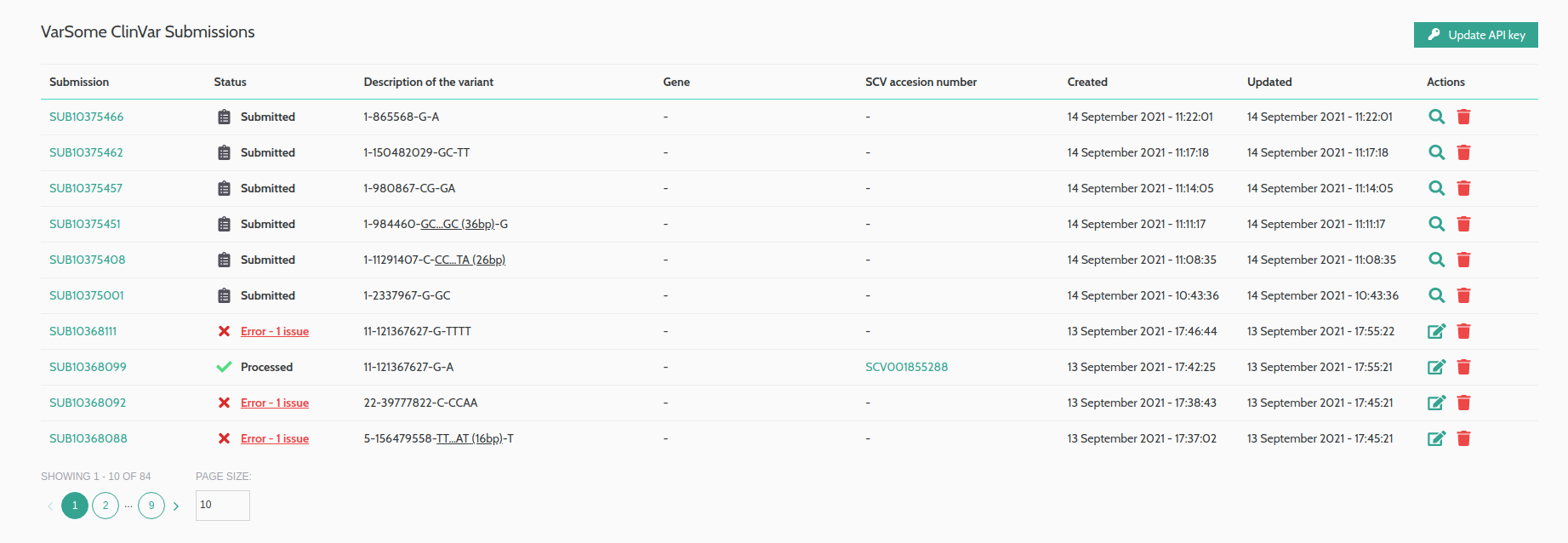Go to next page arrow
1568x543 pixels.
pyautogui.click(x=176, y=506)
